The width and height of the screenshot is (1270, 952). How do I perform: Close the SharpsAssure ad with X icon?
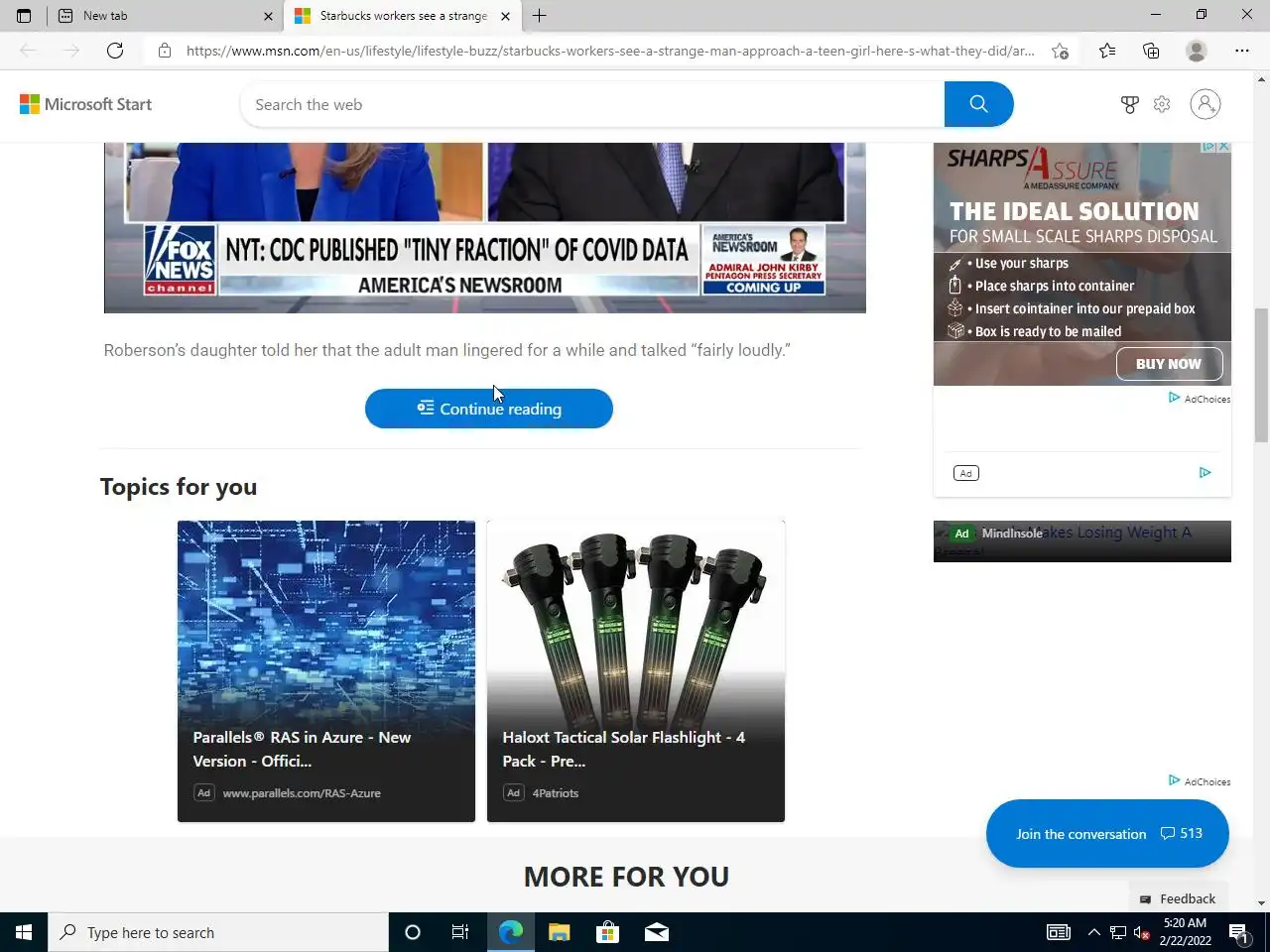click(1224, 147)
